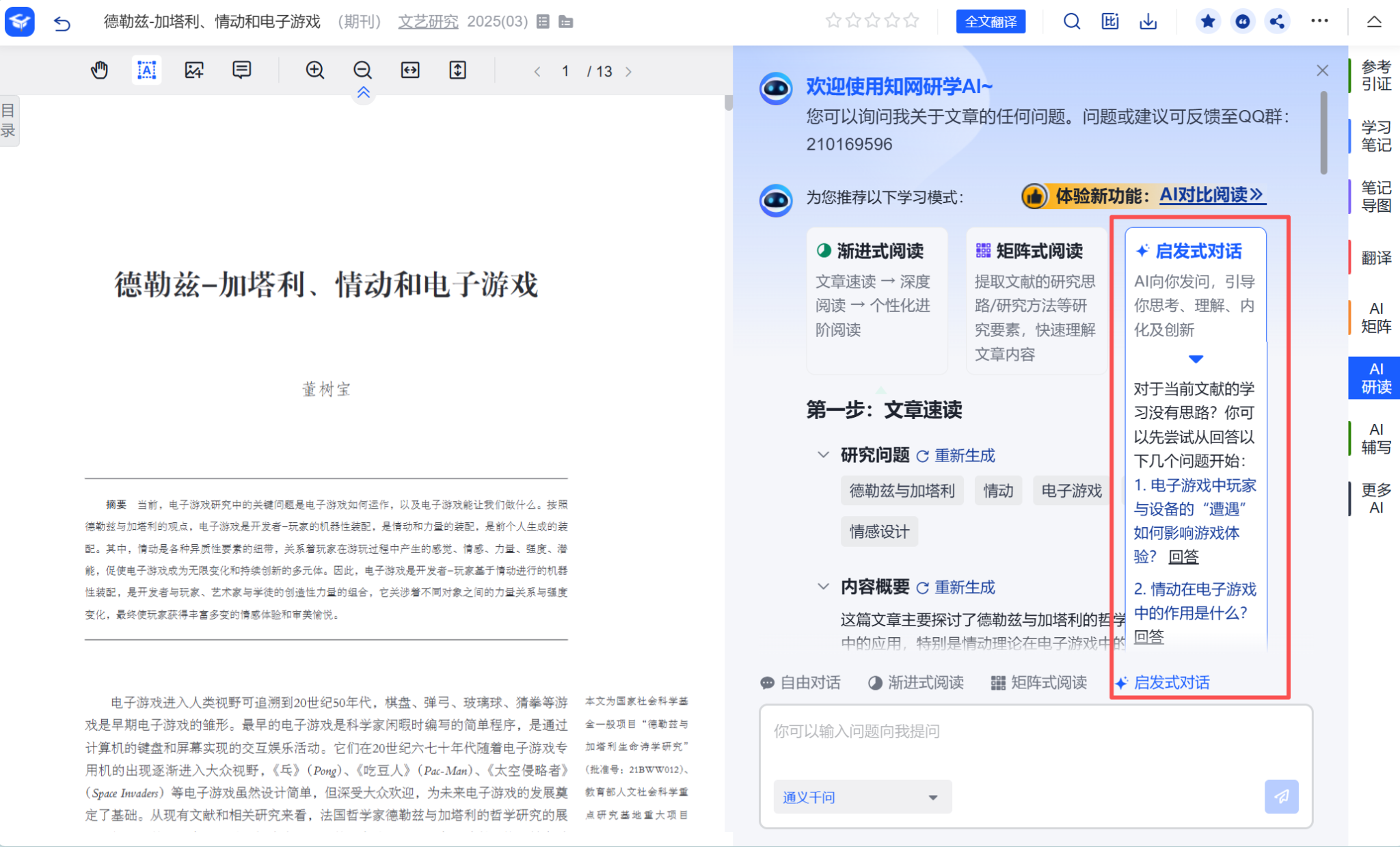
Task: Open the AI辅写 sidebar tab
Action: (x=1375, y=438)
